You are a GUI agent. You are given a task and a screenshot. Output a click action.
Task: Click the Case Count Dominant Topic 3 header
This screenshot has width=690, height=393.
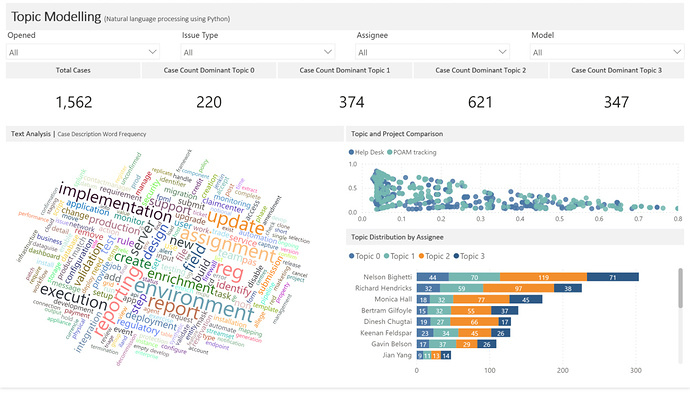tap(617, 70)
